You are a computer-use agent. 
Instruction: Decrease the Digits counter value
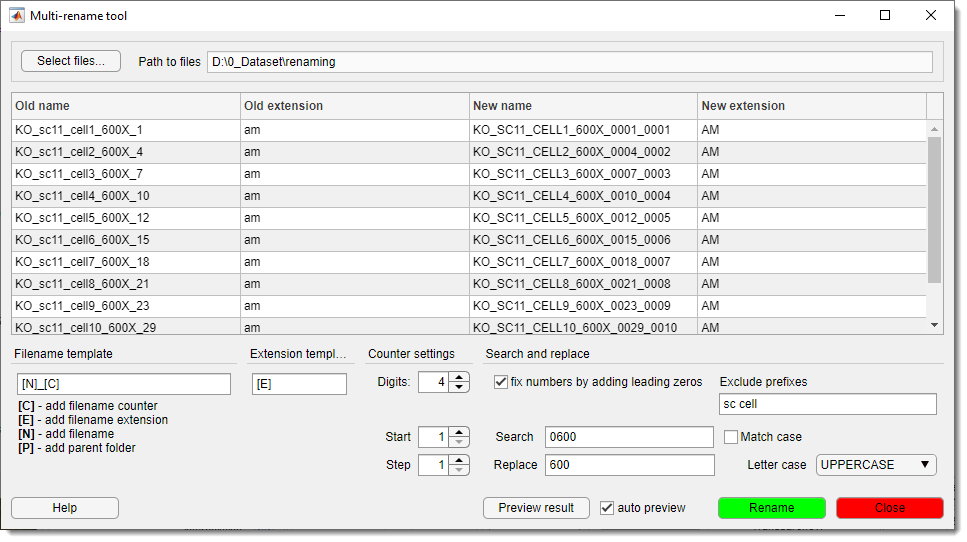pyautogui.click(x=459, y=387)
